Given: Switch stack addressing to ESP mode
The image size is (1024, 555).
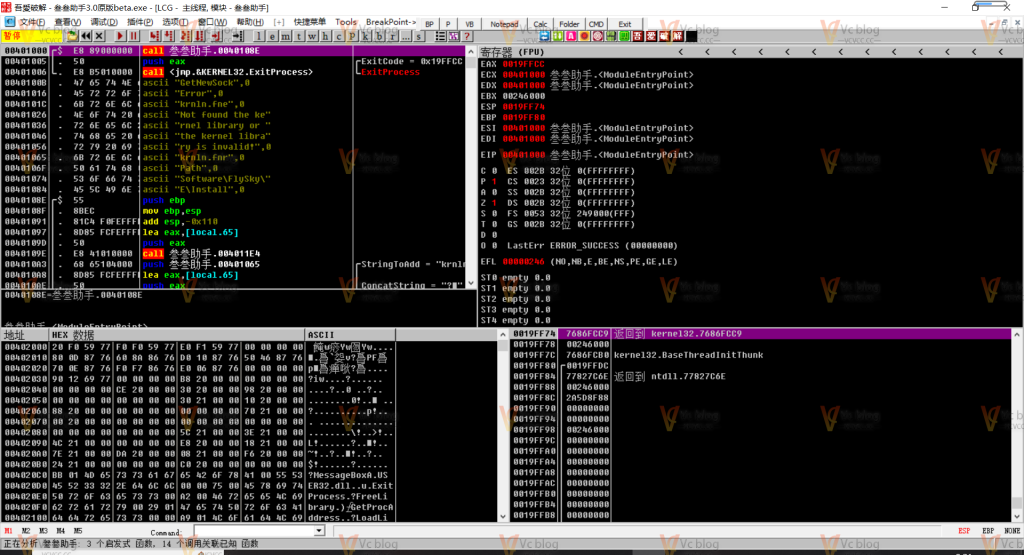Looking at the screenshot, I should coord(965,531).
